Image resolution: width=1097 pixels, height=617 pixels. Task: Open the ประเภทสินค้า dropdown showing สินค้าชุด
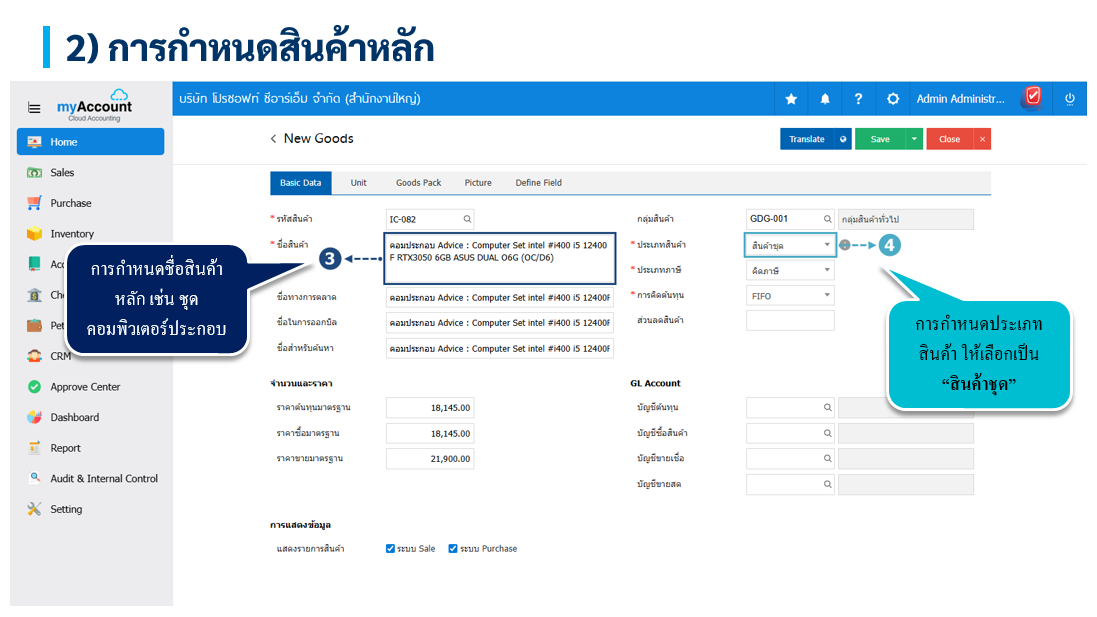click(790, 245)
